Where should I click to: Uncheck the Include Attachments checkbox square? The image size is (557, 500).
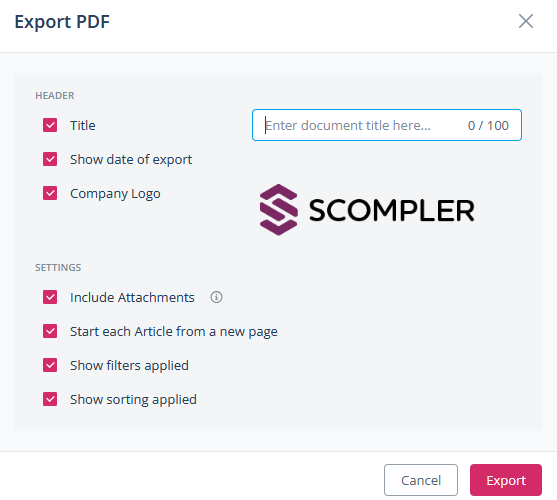50,297
